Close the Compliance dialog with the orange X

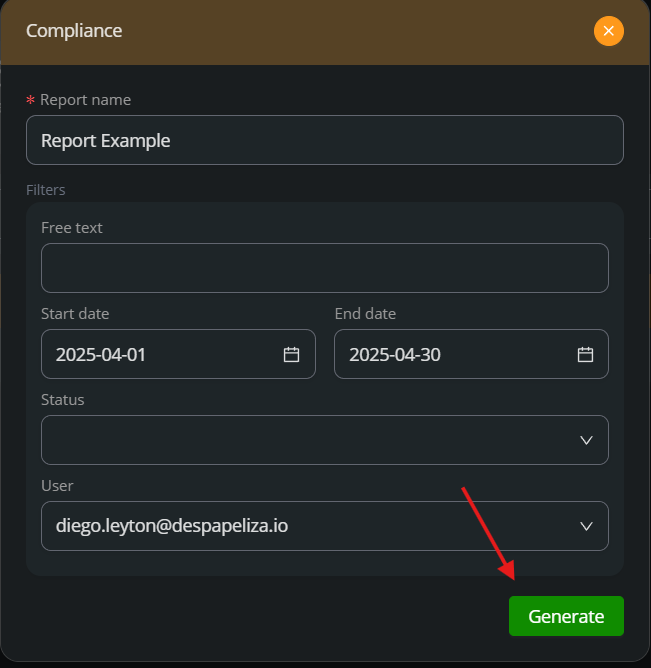pos(608,31)
